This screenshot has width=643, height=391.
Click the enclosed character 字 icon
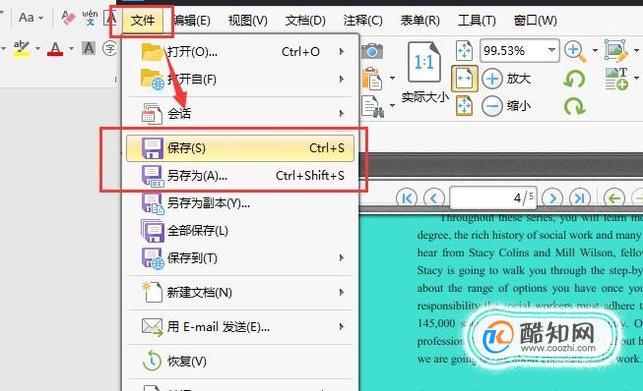tap(109, 49)
